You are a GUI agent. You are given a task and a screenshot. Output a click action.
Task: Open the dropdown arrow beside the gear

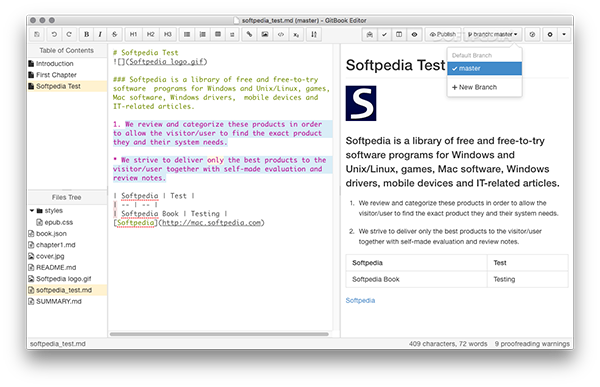[564, 34]
